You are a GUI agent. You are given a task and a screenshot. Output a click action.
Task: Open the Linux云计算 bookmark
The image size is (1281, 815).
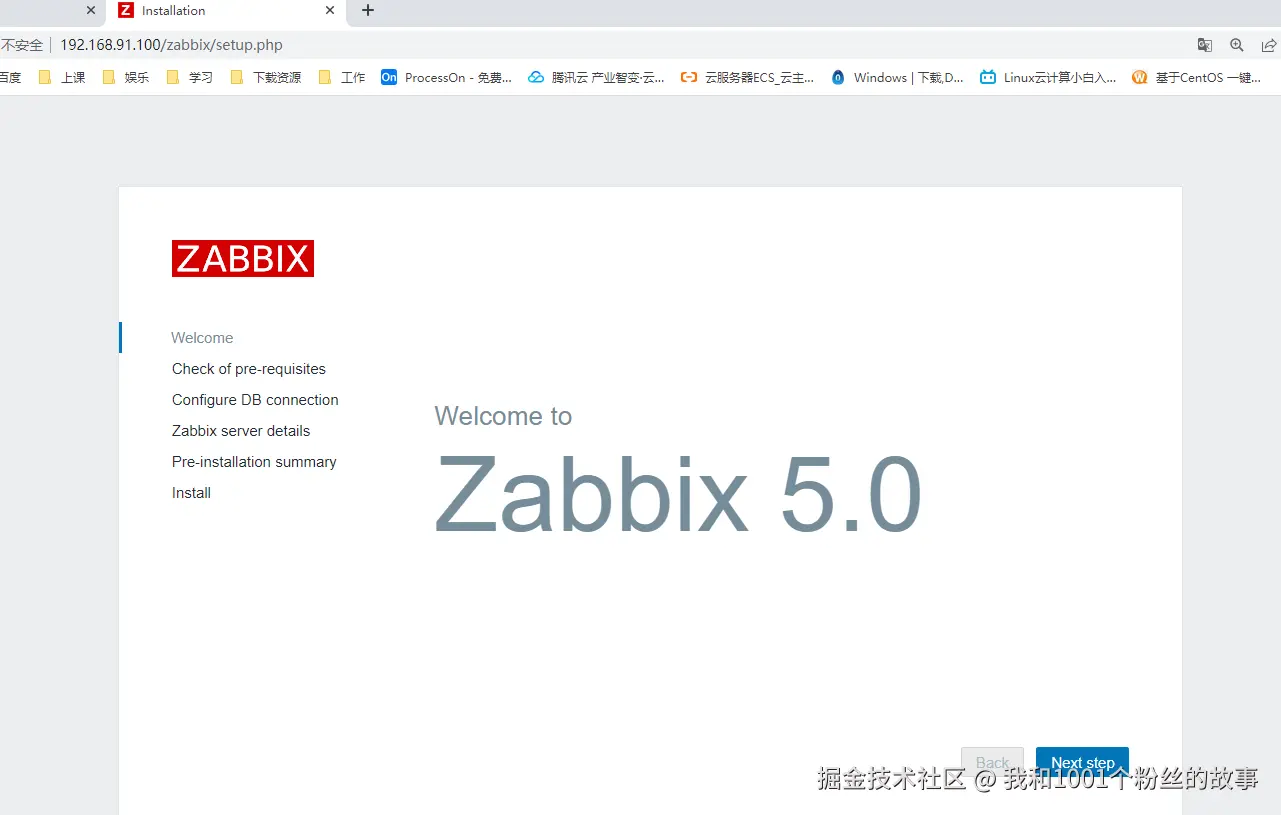tap(1048, 77)
